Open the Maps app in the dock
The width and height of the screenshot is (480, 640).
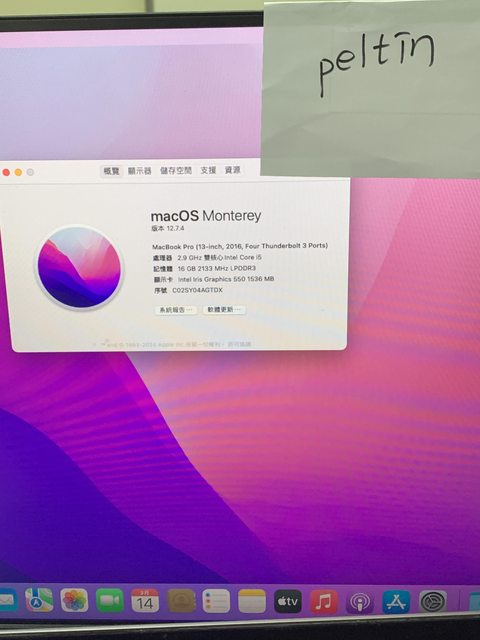39,600
